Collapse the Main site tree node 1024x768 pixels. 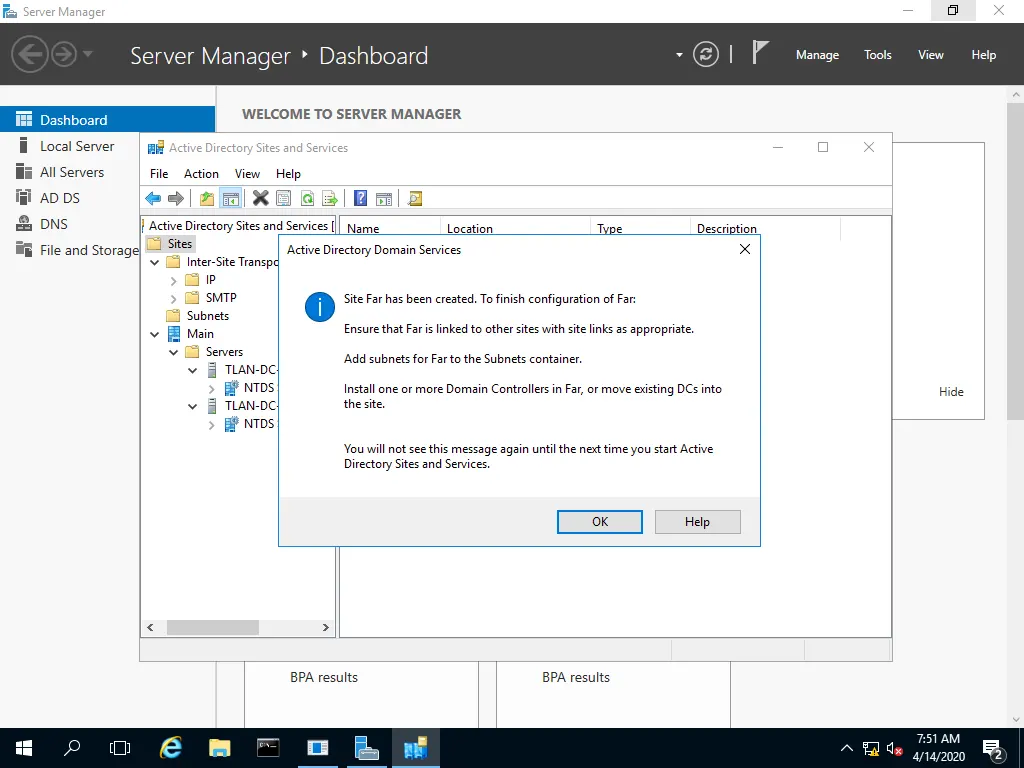click(155, 334)
